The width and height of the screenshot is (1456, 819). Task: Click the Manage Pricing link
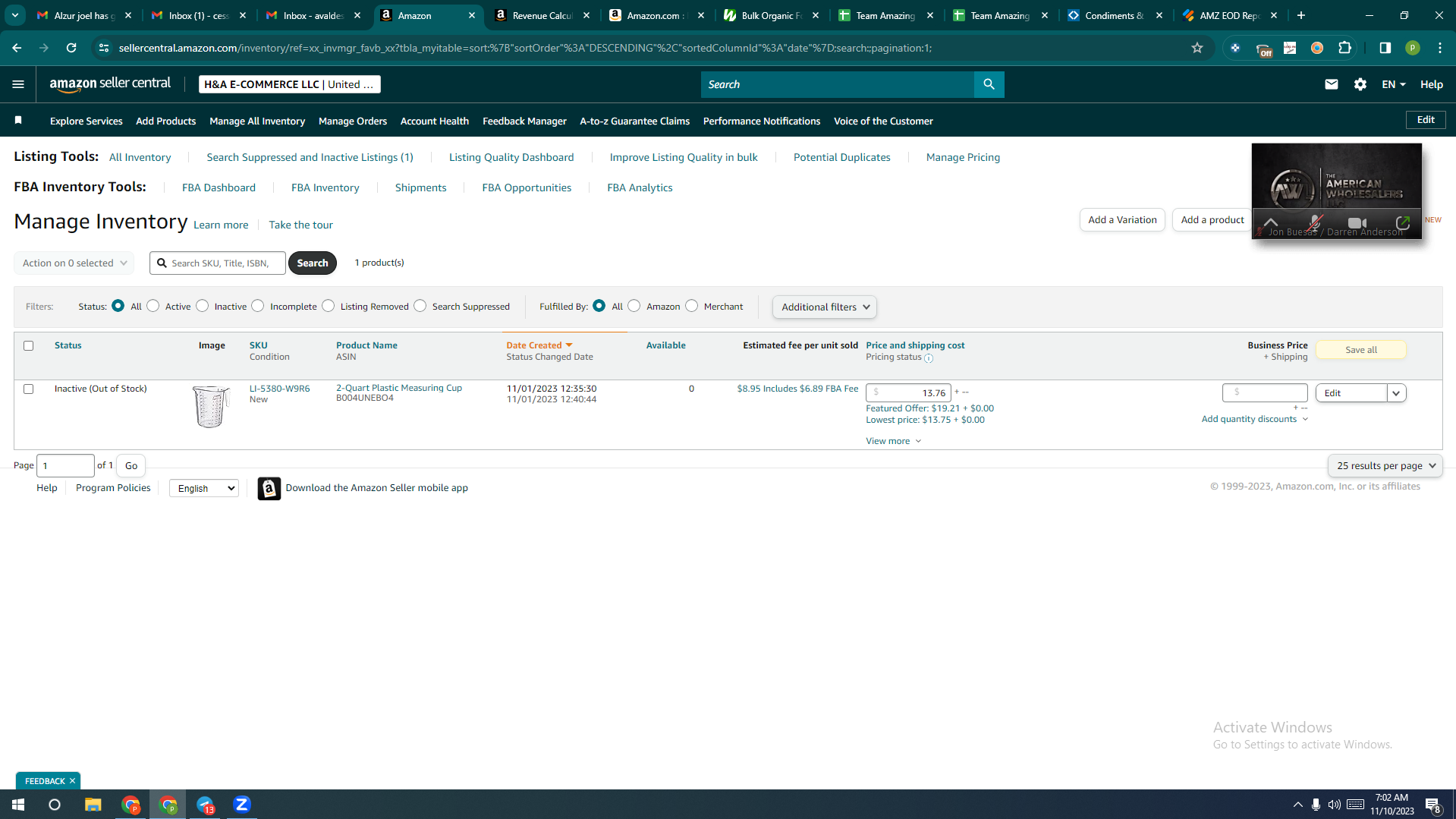coord(963,157)
